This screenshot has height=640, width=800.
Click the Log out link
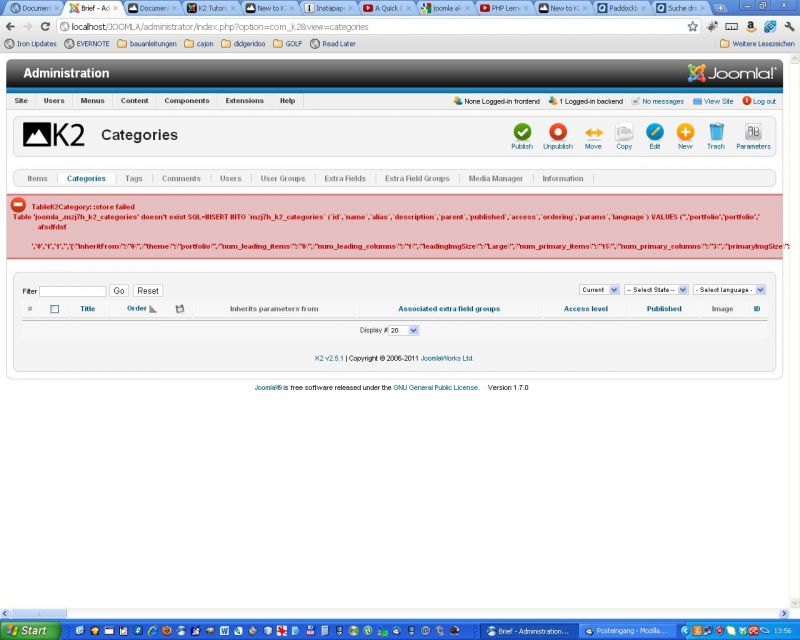759,101
